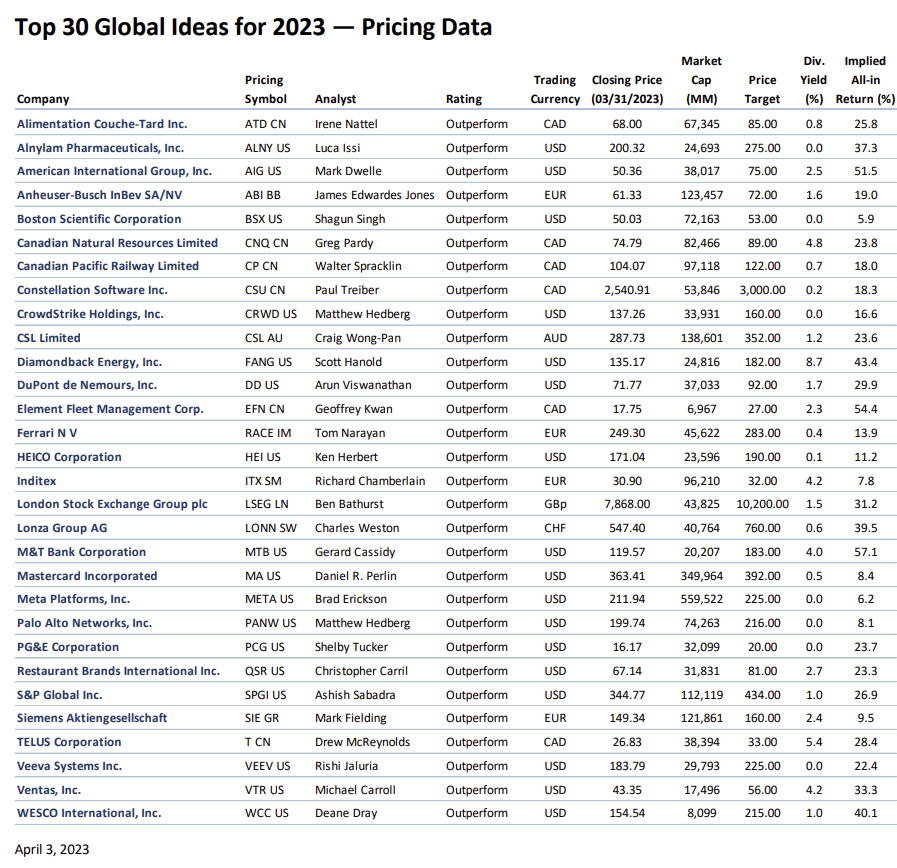Click analyst name Daniel R. Perlin
Image resolution: width=897 pixels, height=868 pixels.
click(355, 576)
